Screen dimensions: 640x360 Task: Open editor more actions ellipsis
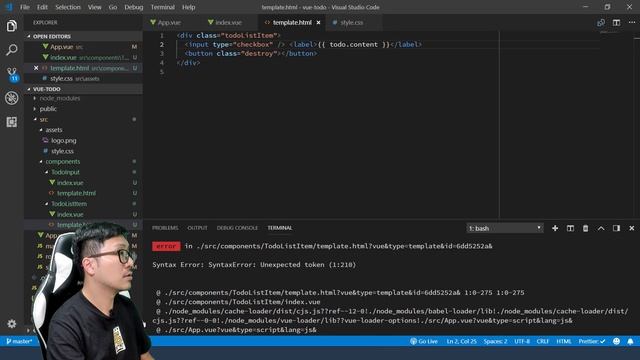[632, 22]
